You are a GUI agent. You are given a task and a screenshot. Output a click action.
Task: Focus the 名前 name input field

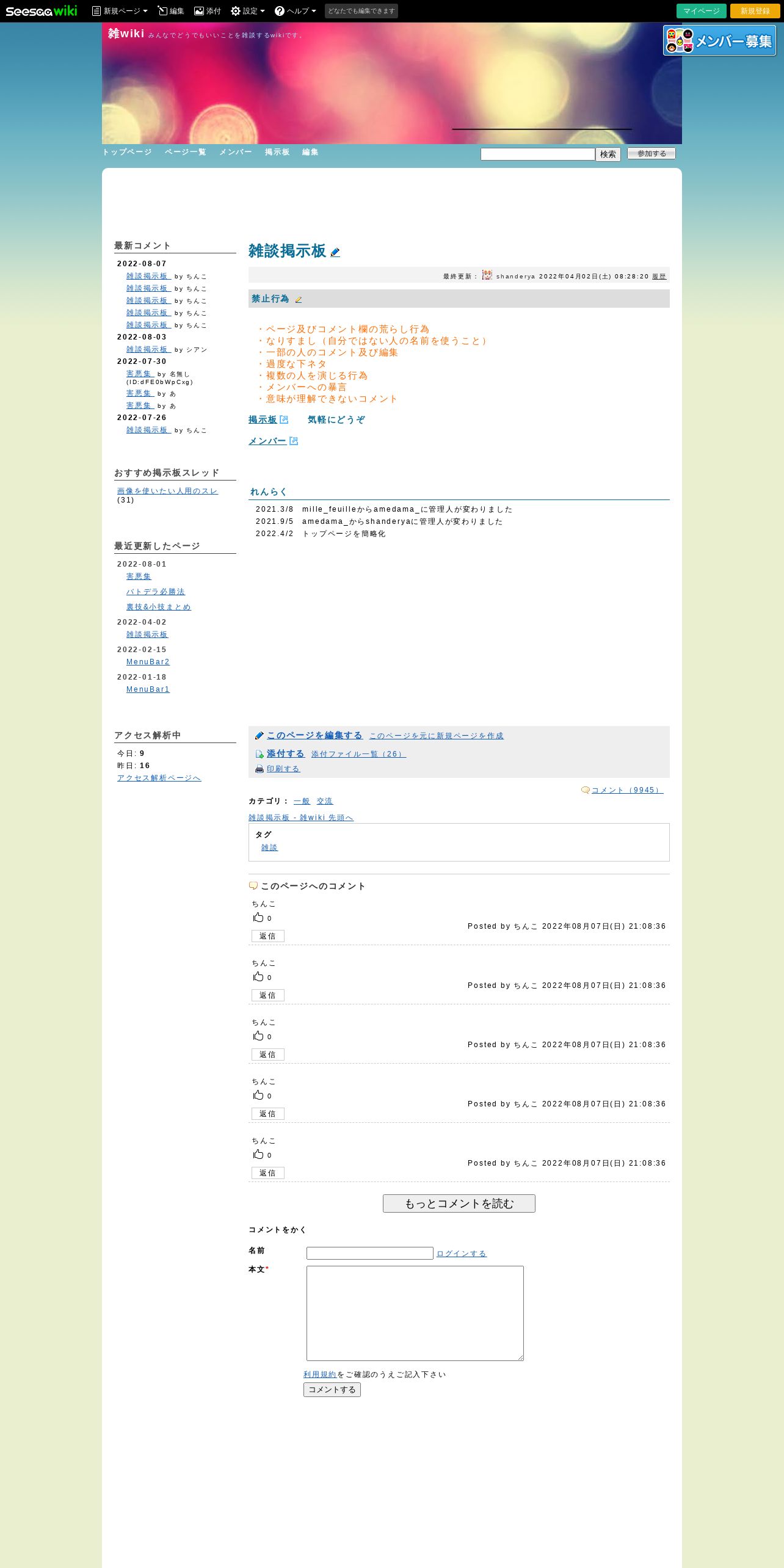(370, 1253)
